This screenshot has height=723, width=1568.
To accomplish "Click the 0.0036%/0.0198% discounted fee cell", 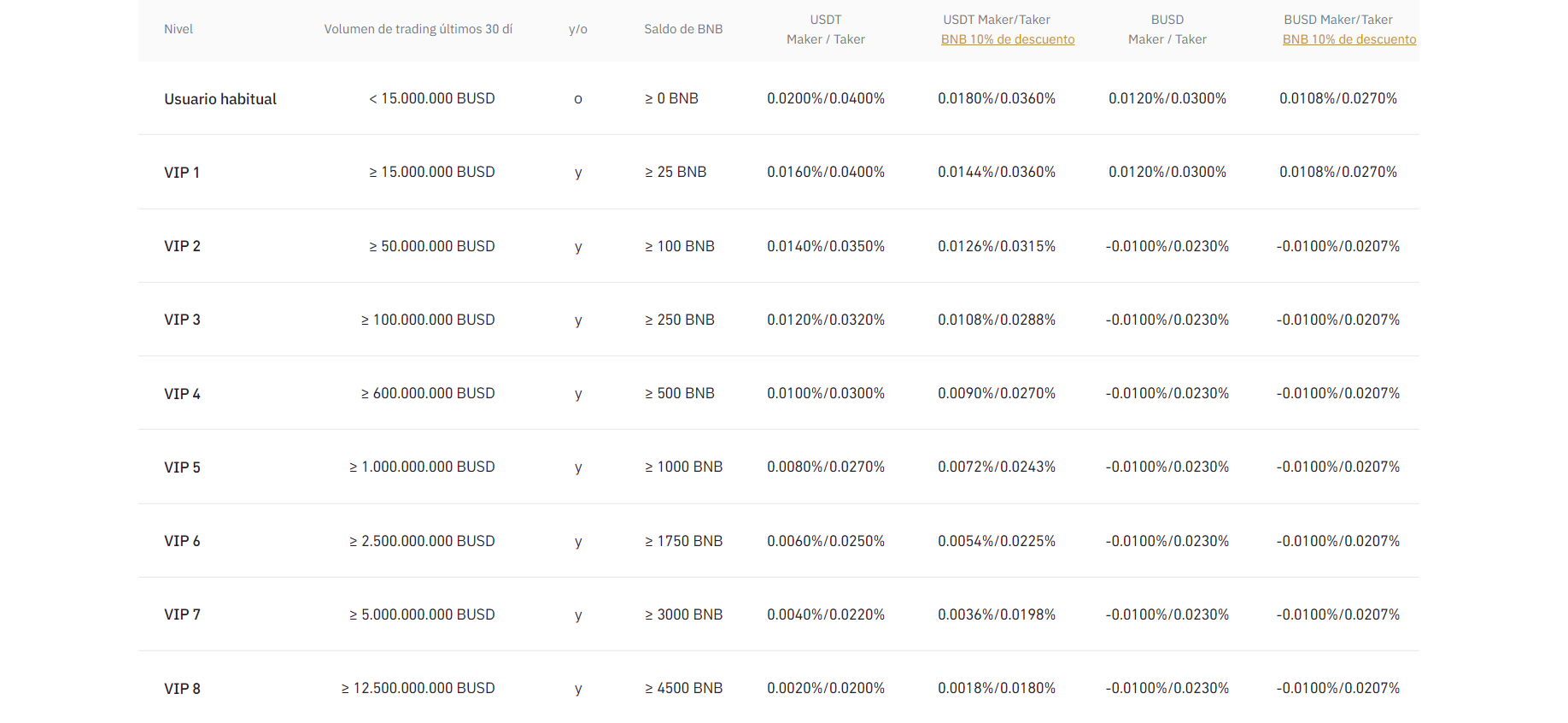I will 997,614.
